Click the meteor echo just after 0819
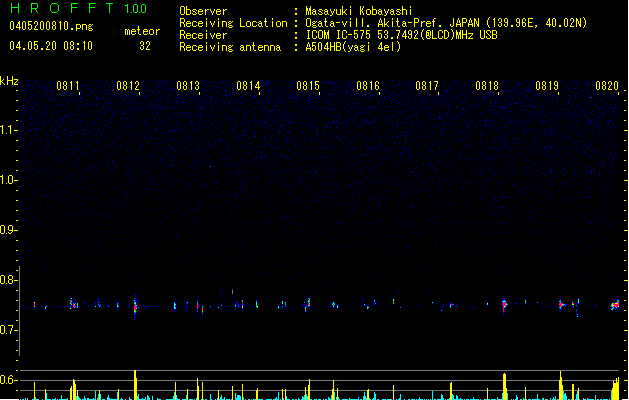 tap(561, 305)
